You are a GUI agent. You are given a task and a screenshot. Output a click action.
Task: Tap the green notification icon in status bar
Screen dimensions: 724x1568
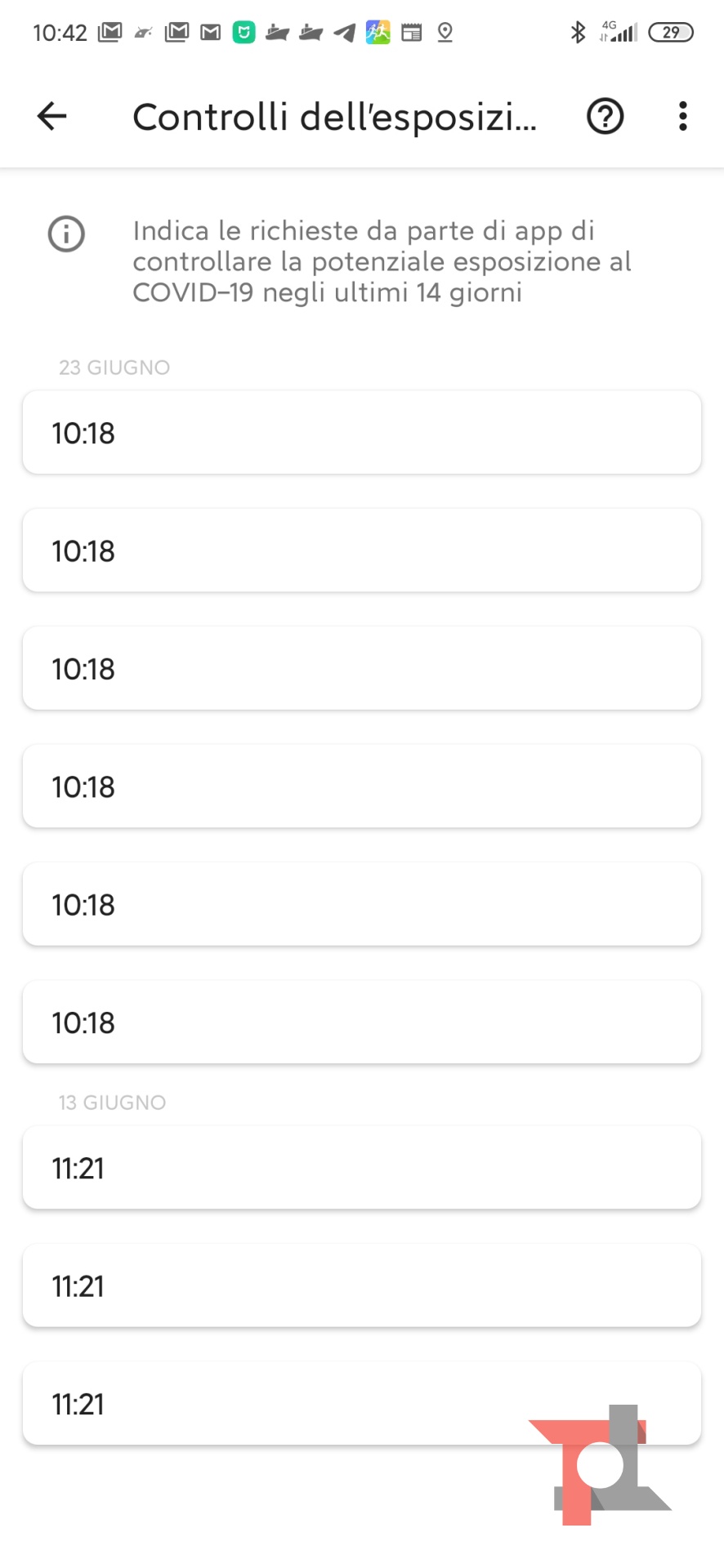point(244,33)
